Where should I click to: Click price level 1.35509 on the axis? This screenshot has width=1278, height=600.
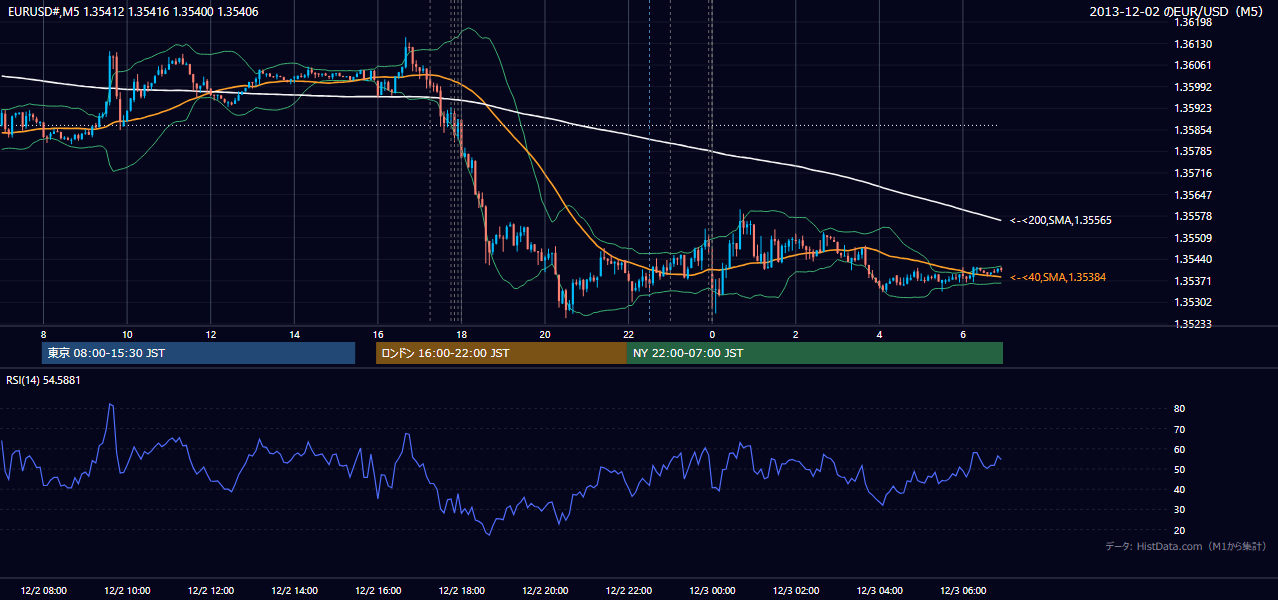1193,238
